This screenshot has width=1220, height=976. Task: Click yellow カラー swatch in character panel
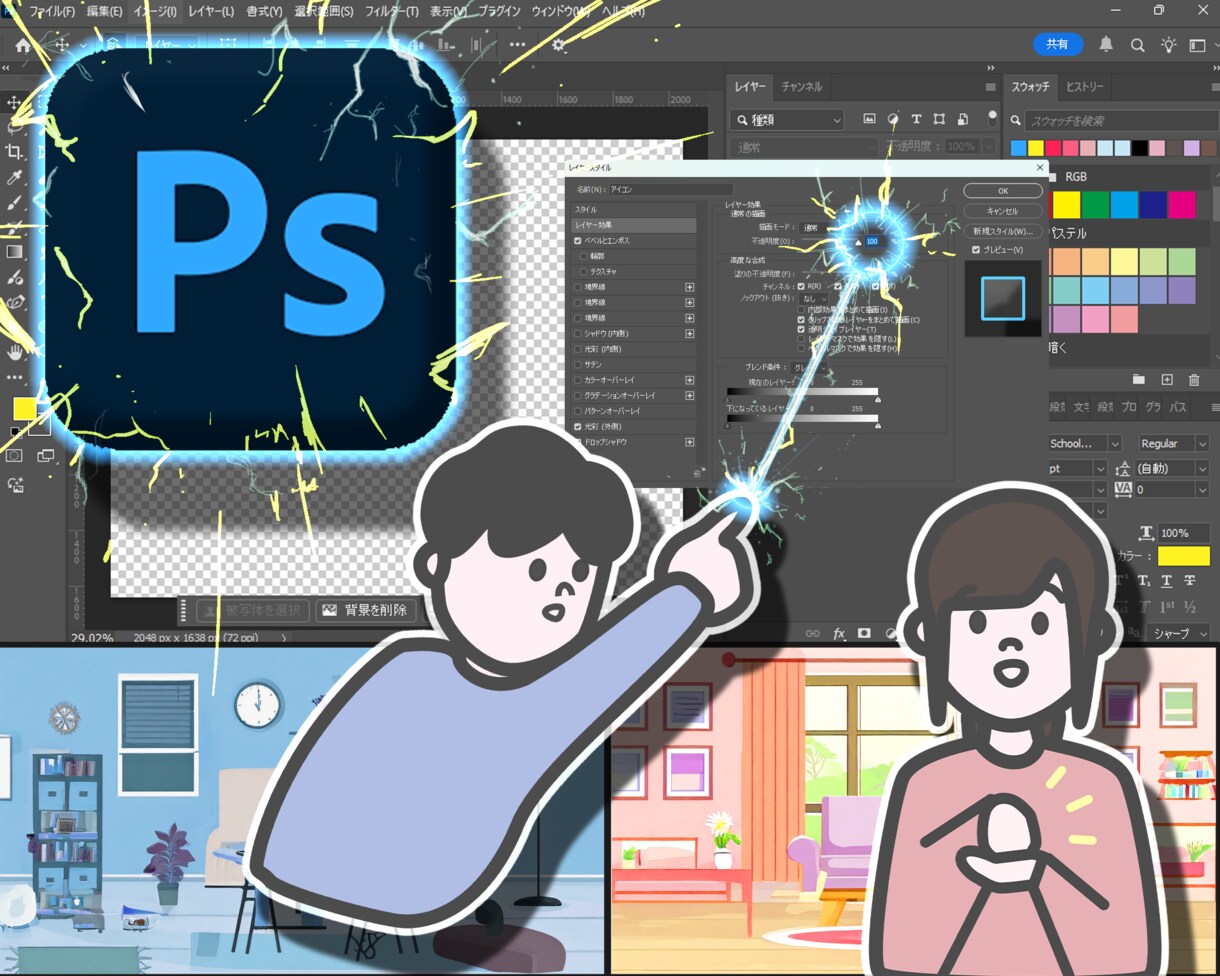1183,556
